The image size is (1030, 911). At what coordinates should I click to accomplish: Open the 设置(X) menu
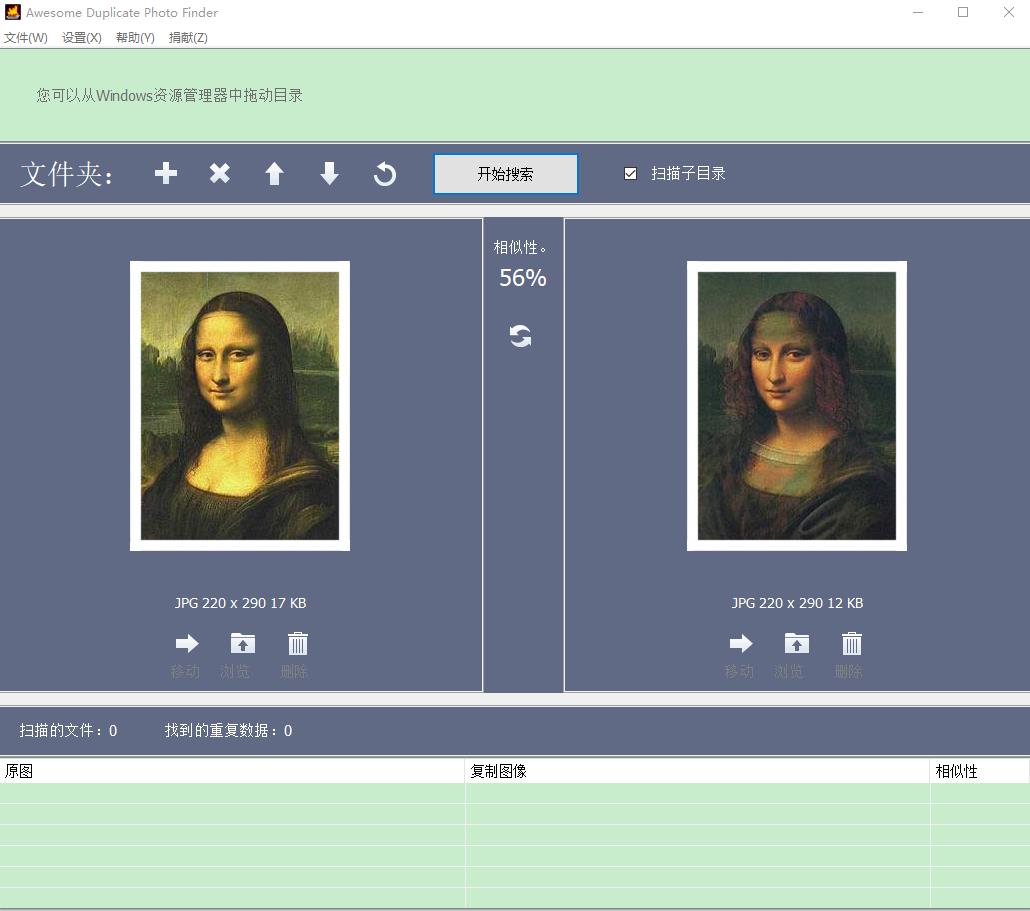coord(82,38)
